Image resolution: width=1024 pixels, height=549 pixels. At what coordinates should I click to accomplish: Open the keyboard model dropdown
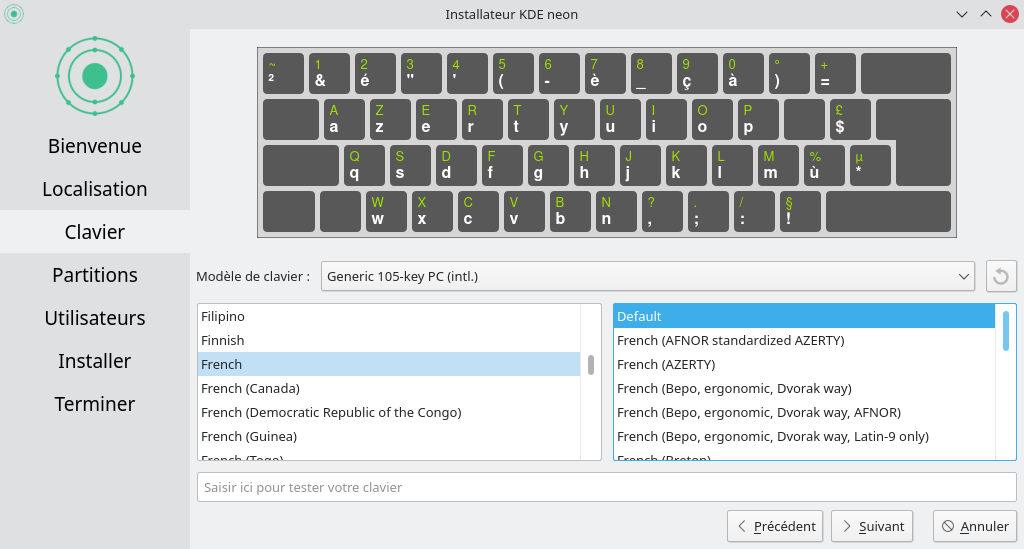coord(648,276)
